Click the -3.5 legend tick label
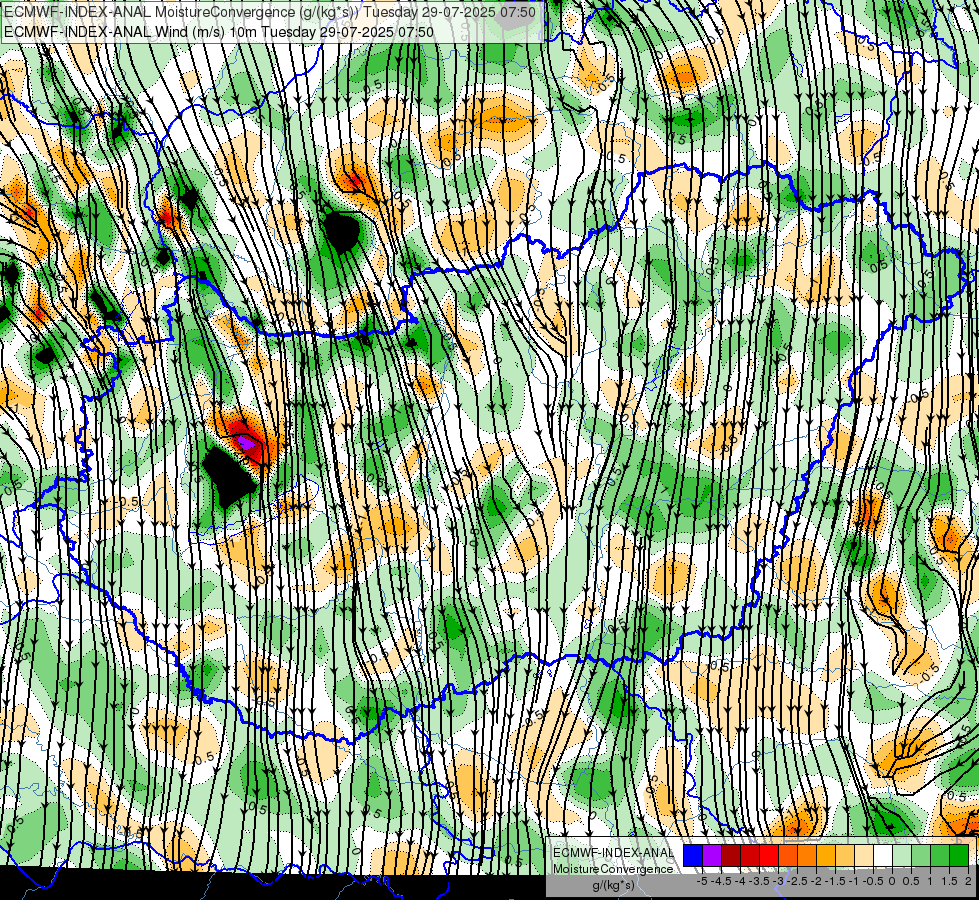This screenshot has height=900, width=979. tap(759, 881)
